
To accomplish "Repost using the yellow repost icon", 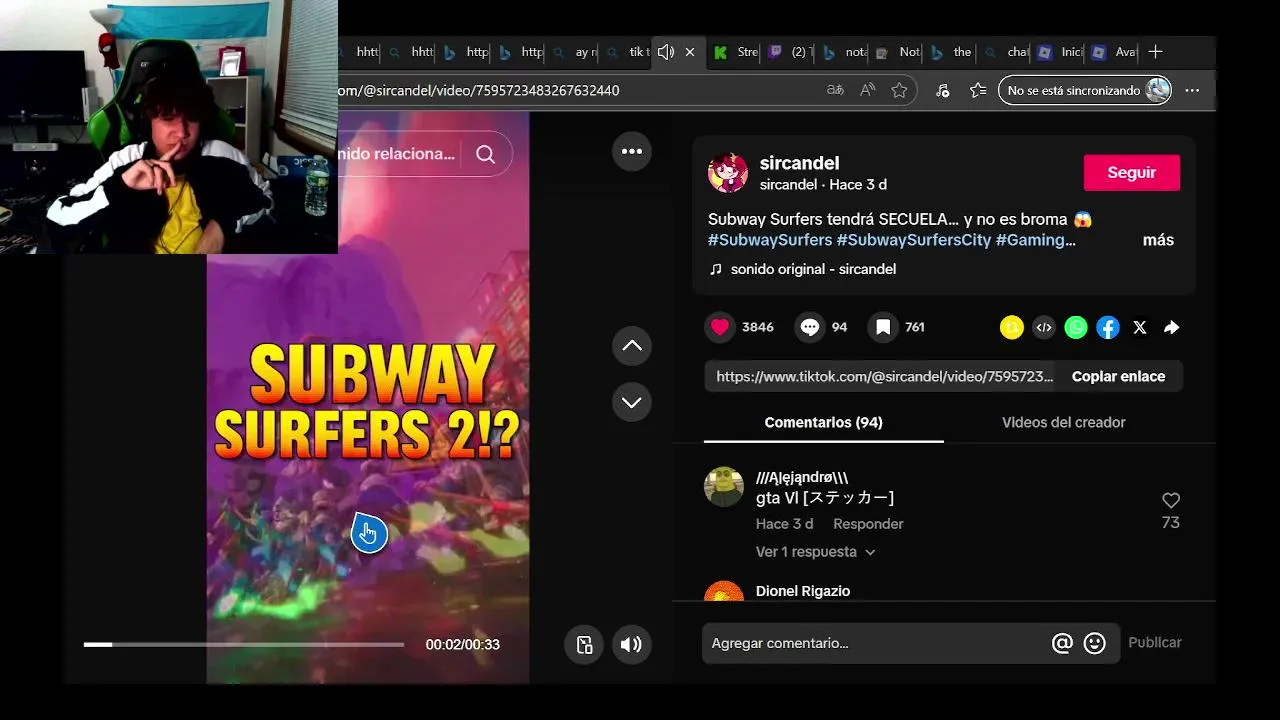I will tap(1012, 327).
